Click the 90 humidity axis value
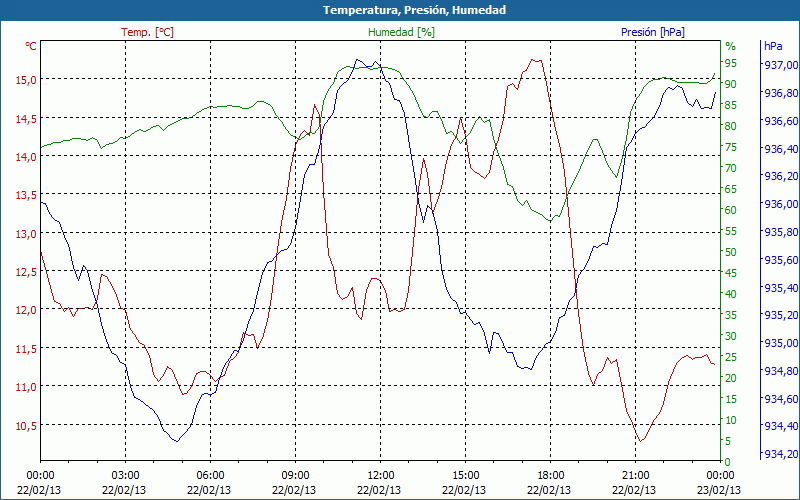The width and height of the screenshot is (800, 500). click(731, 84)
